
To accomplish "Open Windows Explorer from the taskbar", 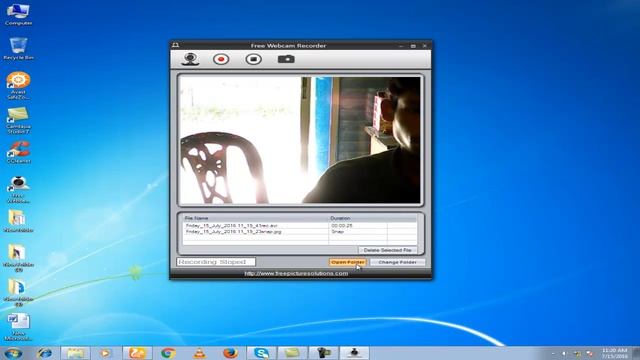I will click(76, 353).
